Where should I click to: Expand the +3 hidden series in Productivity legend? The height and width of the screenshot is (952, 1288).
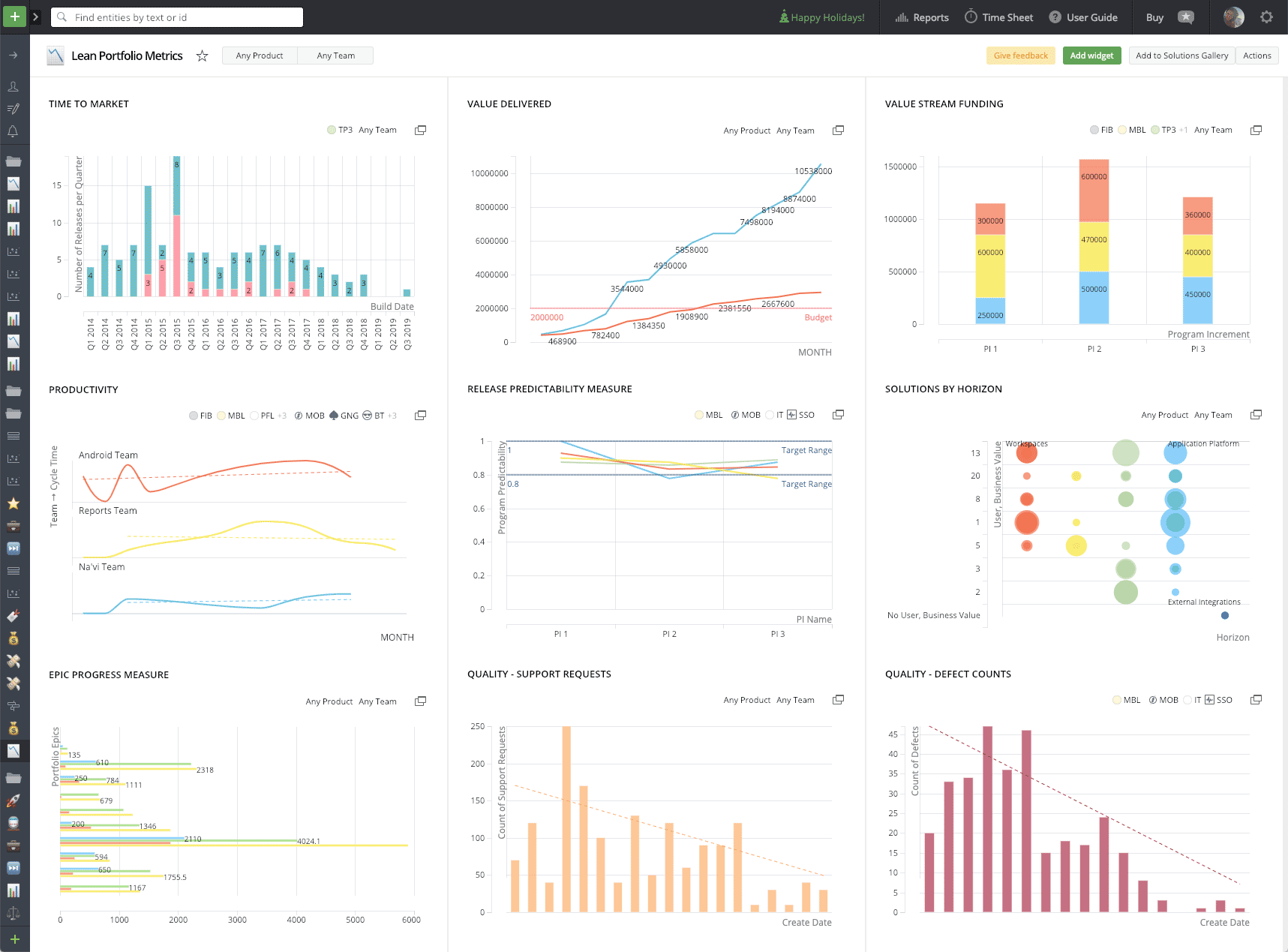(x=283, y=415)
